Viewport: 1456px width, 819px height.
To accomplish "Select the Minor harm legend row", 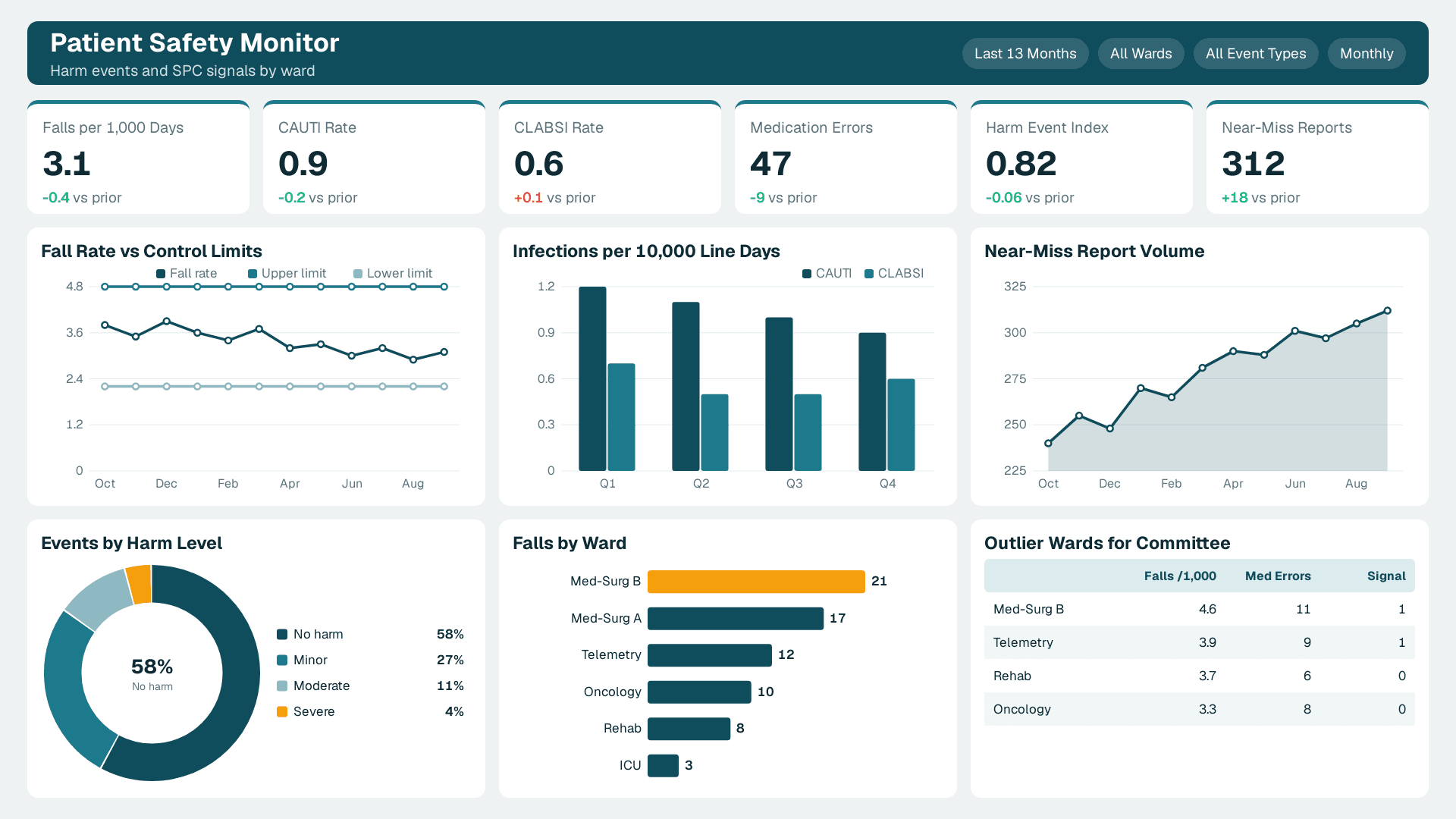I will (x=370, y=660).
